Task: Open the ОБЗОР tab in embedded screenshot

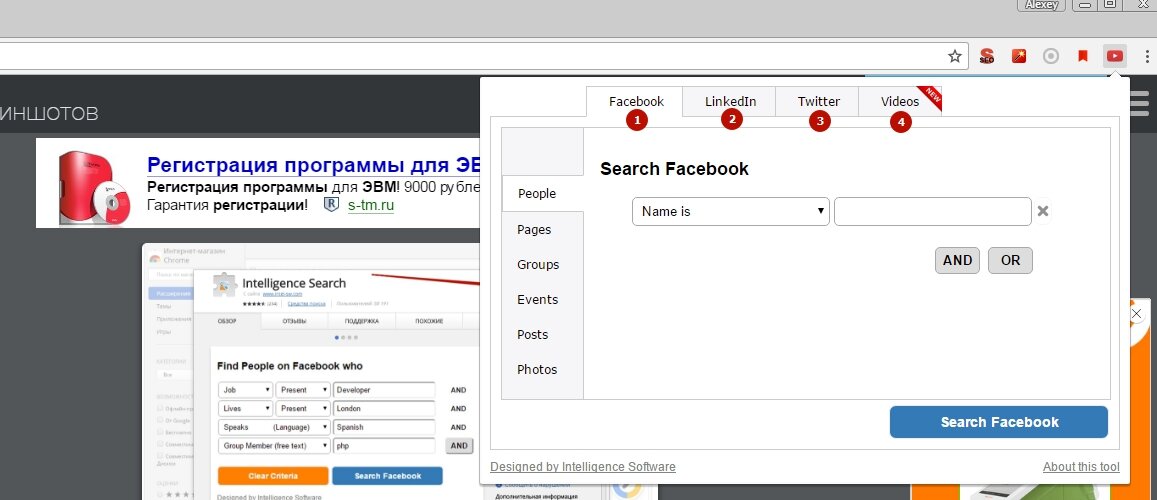Action: point(227,322)
